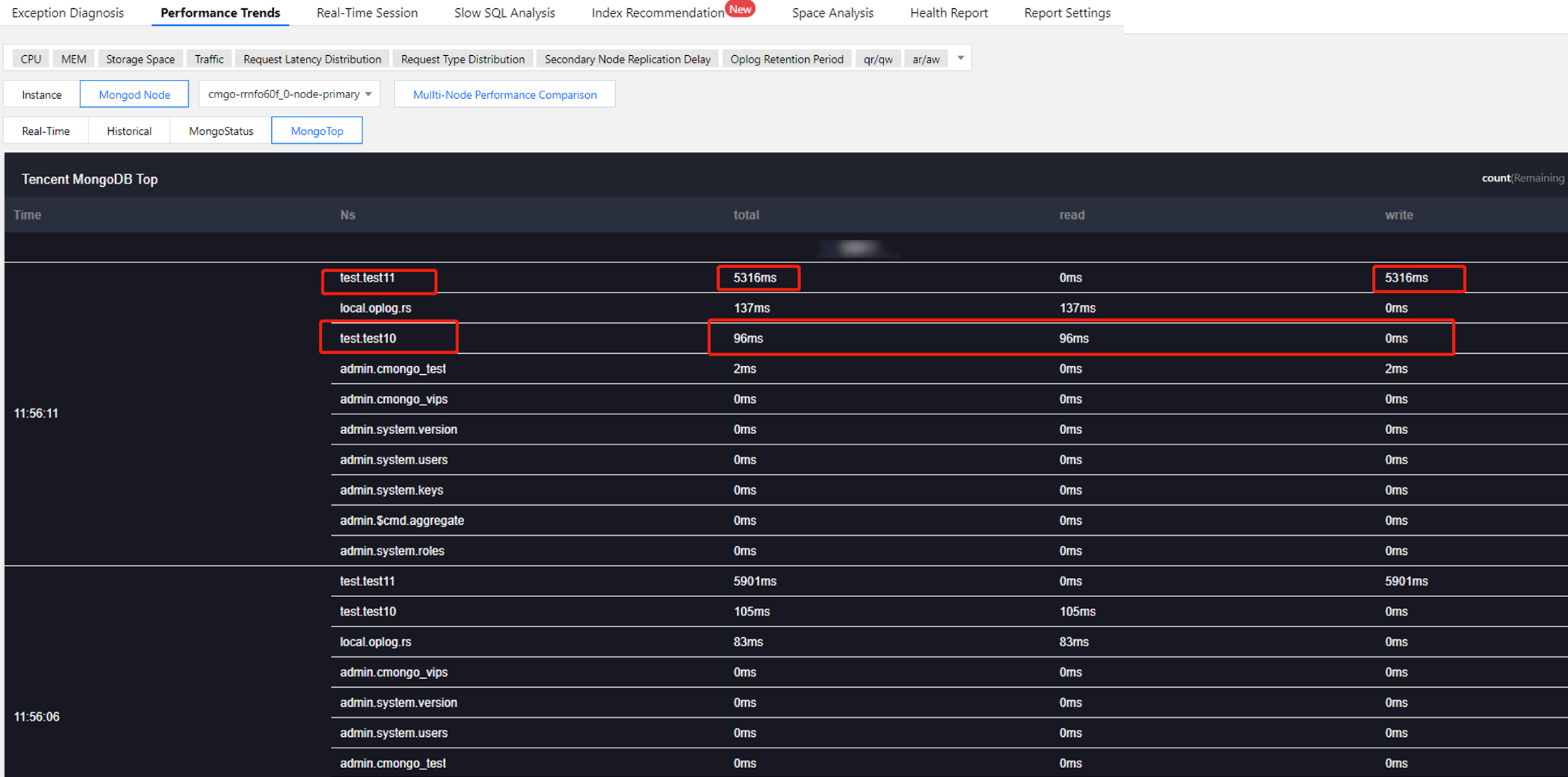Expand the metric tags dropdown arrow

coord(960,59)
